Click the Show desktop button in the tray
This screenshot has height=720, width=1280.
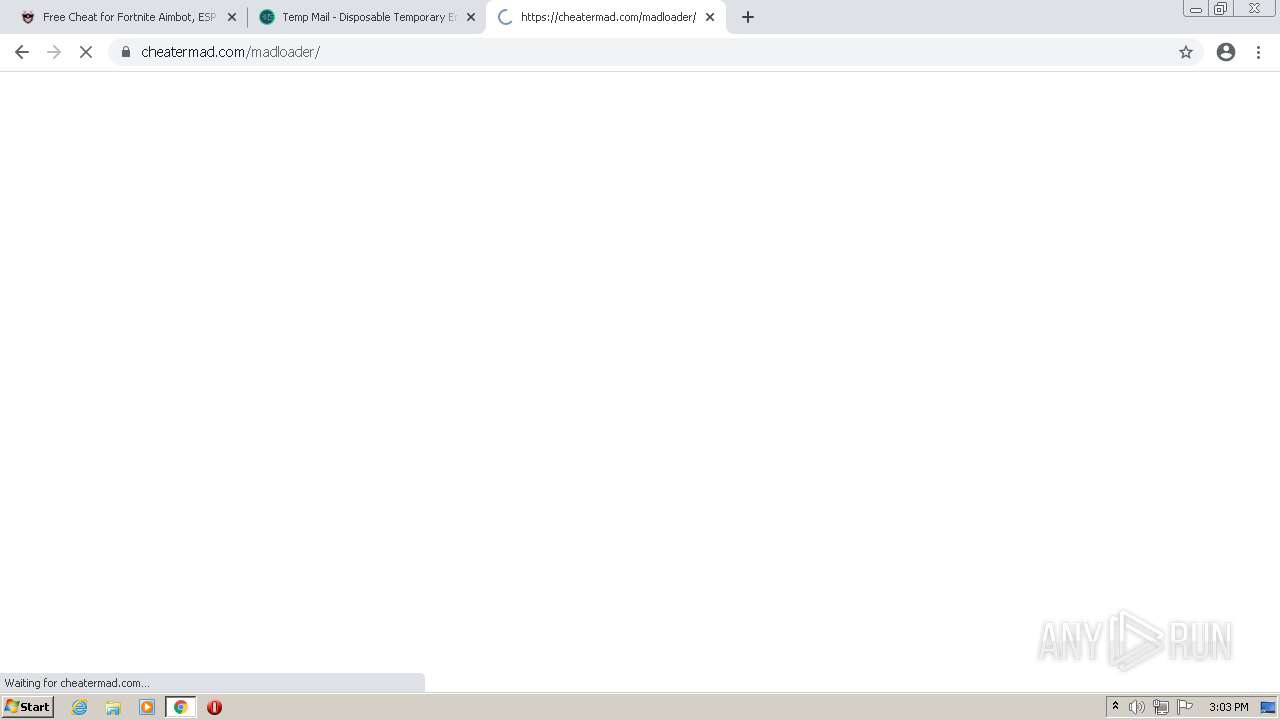pos(1269,707)
